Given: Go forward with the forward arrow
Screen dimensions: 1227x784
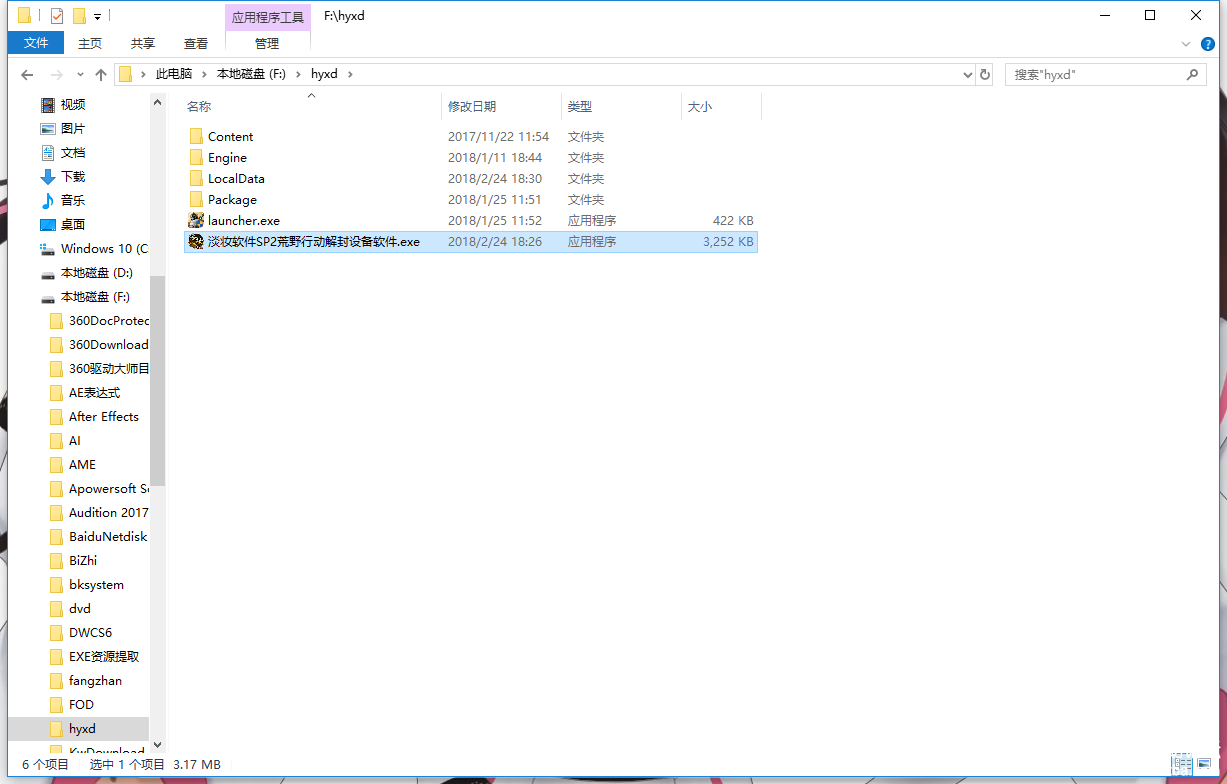Looking at the screenshot, I should (x=57, y=75).
